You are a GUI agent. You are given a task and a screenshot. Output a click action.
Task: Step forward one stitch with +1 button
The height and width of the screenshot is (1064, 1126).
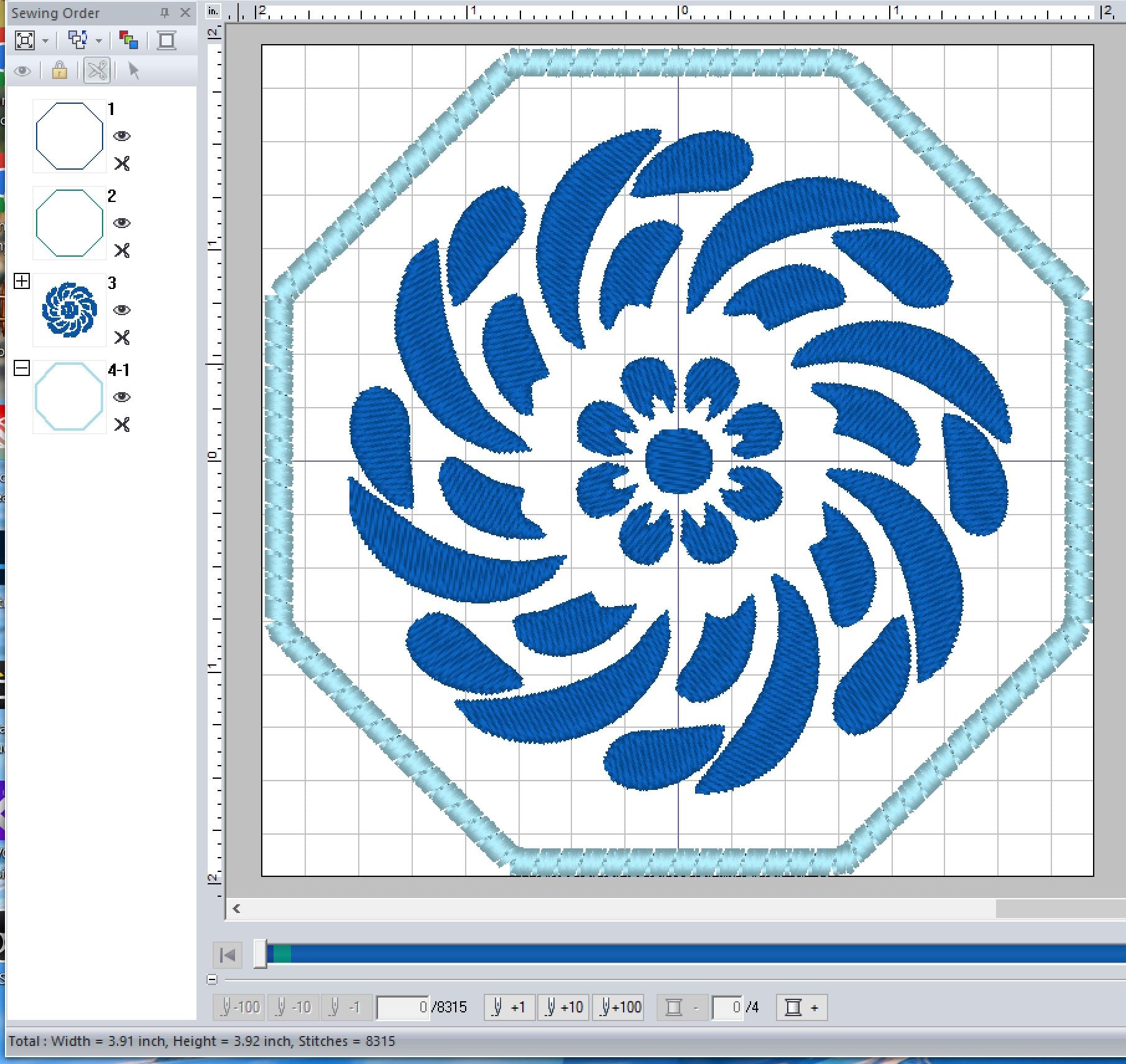point(509,1007)
